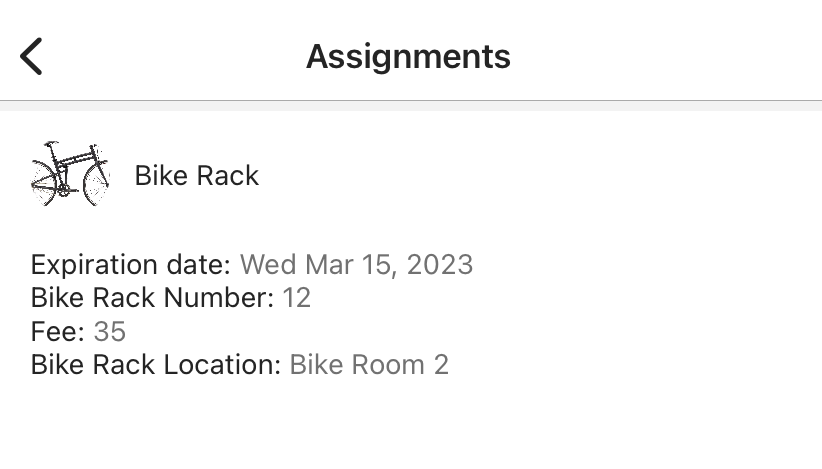Click the Bike Rack Number label
Viewport: 822px width, 469px height.
point(152,298)
